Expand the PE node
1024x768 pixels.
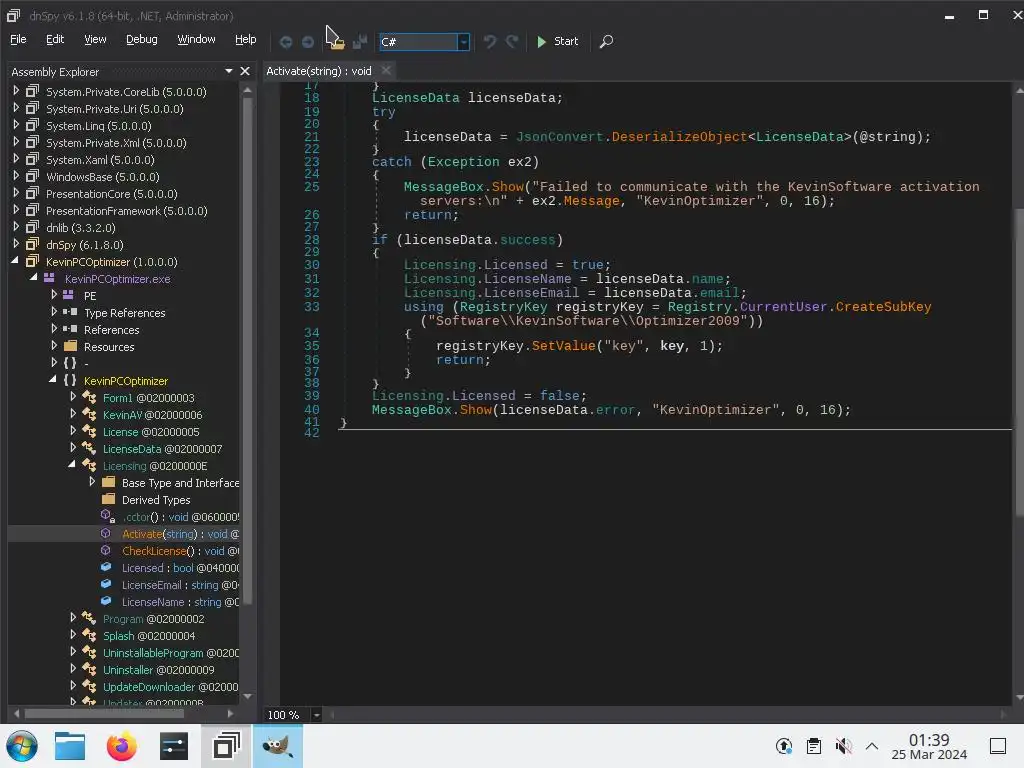coord(54,295)
